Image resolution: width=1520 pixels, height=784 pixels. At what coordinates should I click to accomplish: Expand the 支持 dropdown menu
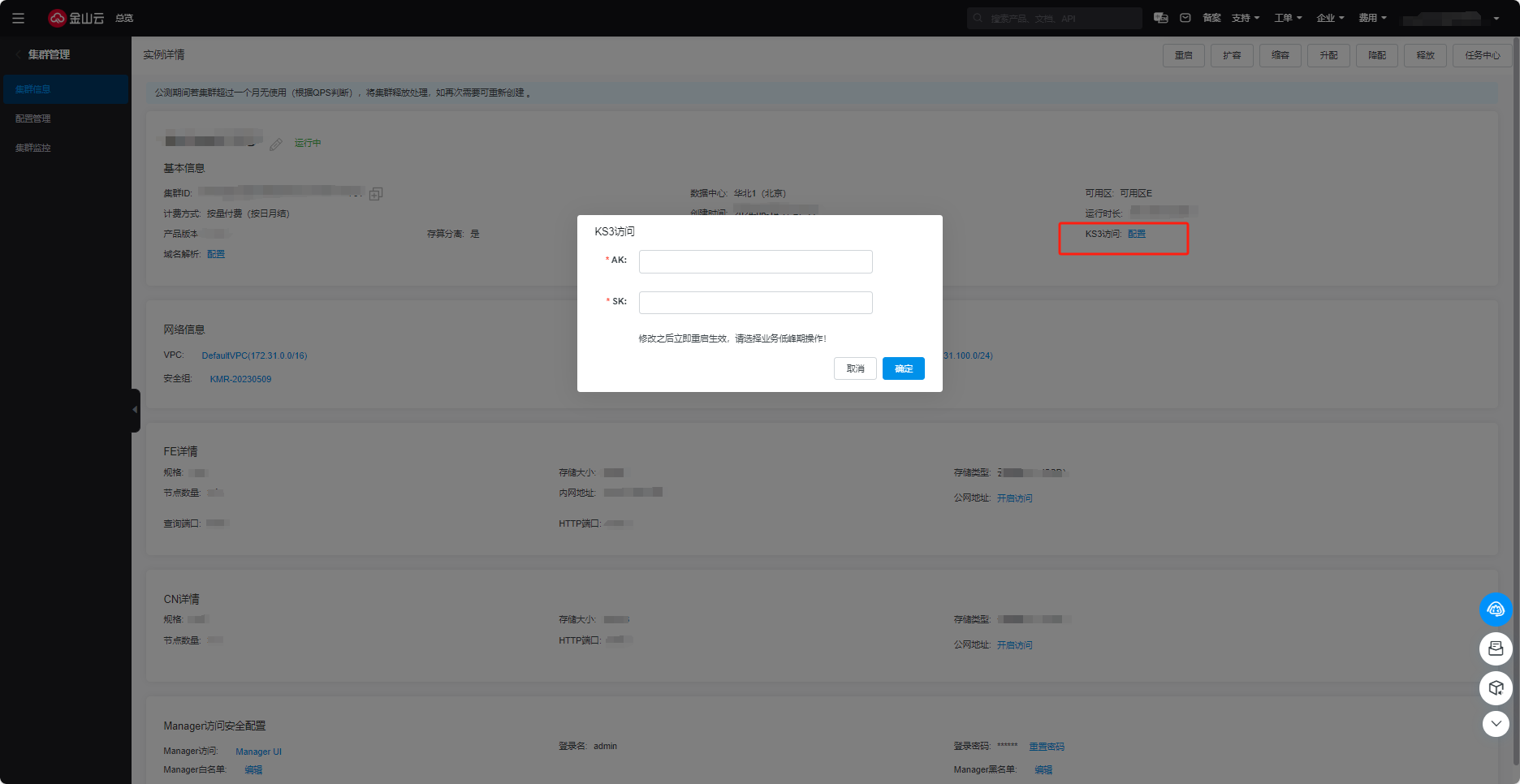(1246, 18)
